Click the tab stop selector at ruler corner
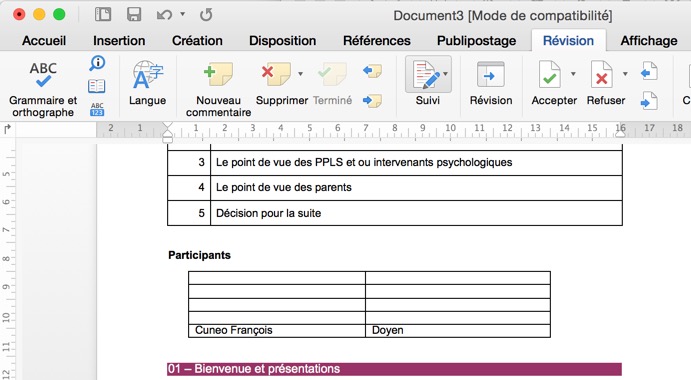This screenshot has width=691, height=380. coord(7,129)
